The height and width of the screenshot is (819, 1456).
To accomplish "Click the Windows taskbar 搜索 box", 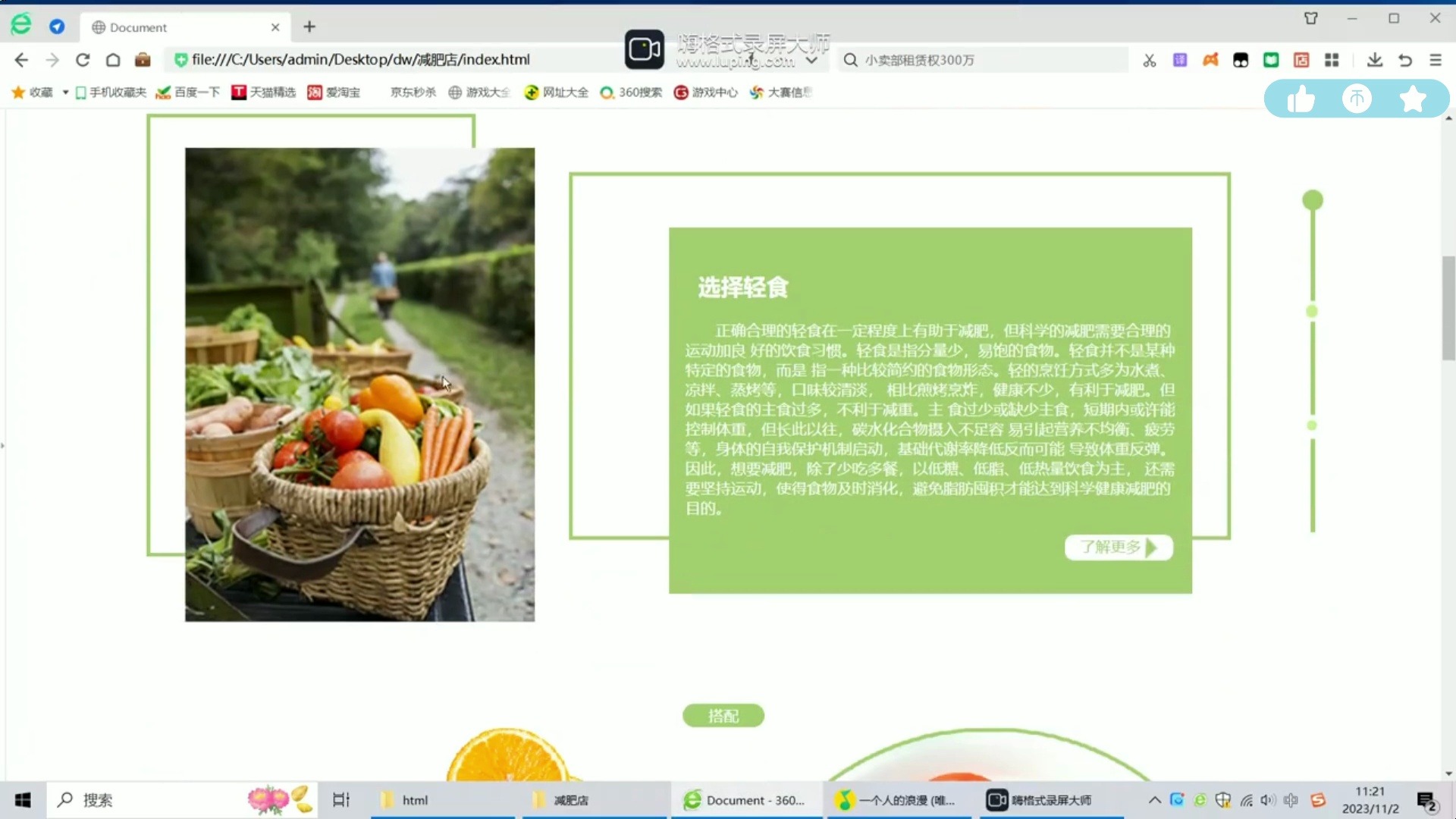I will [x=183, y=800].
